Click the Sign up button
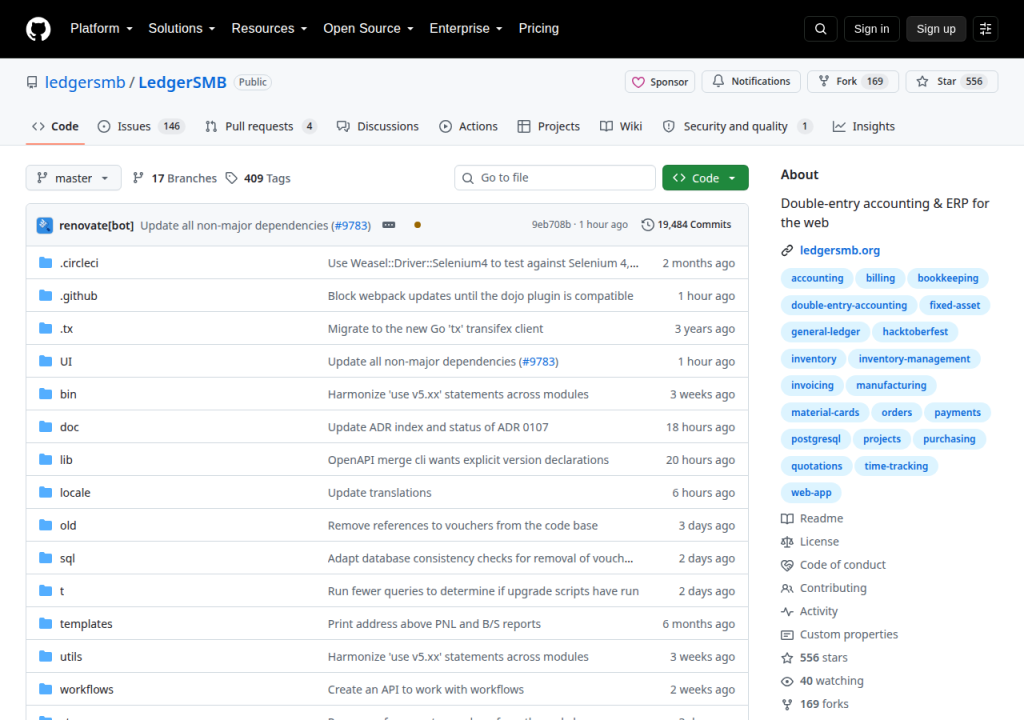The height and width of the screenshot is (720, 1024). pyautogui.click(x=936, y=29)
